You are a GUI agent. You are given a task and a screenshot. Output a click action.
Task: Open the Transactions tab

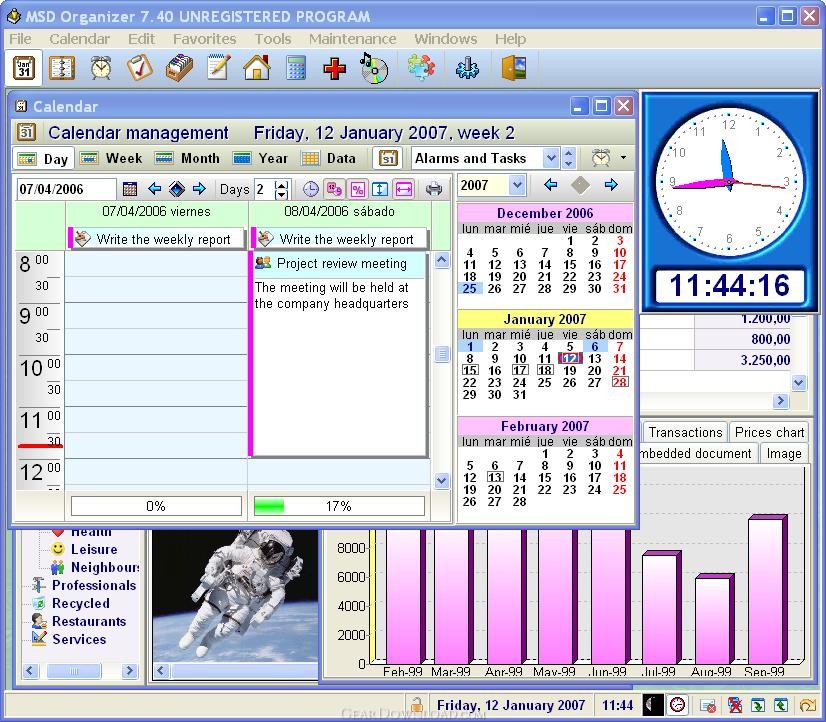point(685,432)
